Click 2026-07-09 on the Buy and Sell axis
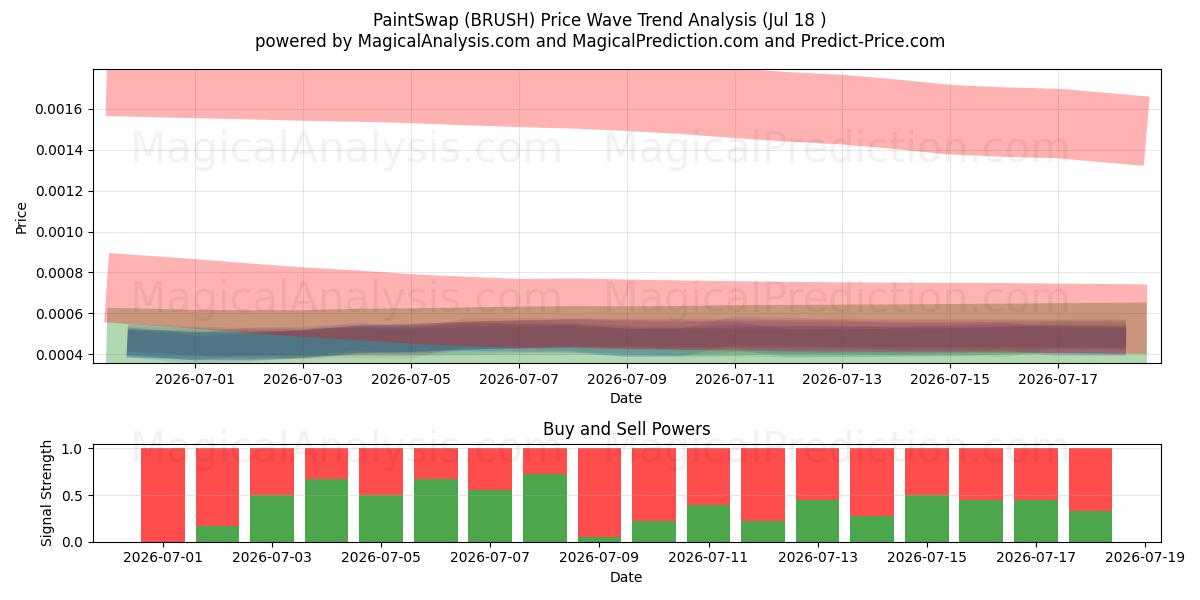The image size is (1200, 600). (x=599, y=558)
